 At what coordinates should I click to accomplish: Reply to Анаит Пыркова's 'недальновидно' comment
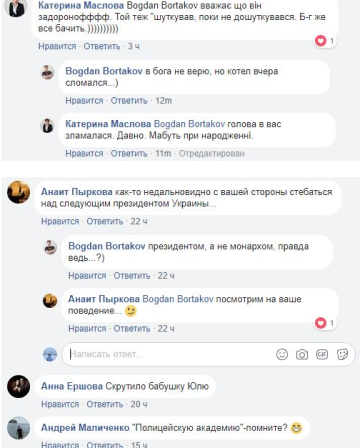(105, 222)
